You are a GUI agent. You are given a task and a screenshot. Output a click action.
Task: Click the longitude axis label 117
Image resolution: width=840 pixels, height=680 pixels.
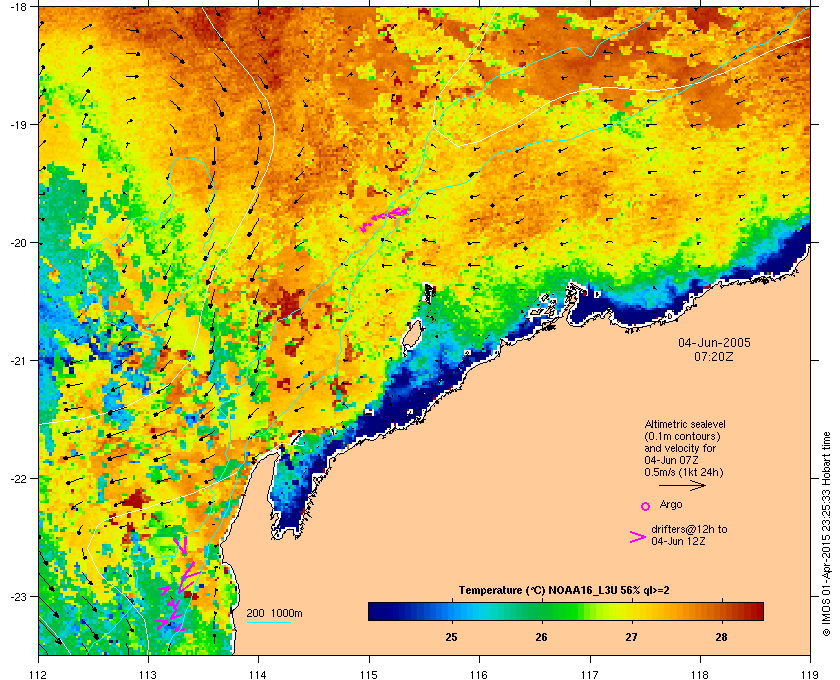pyautogui.click(x=590, y=674)
